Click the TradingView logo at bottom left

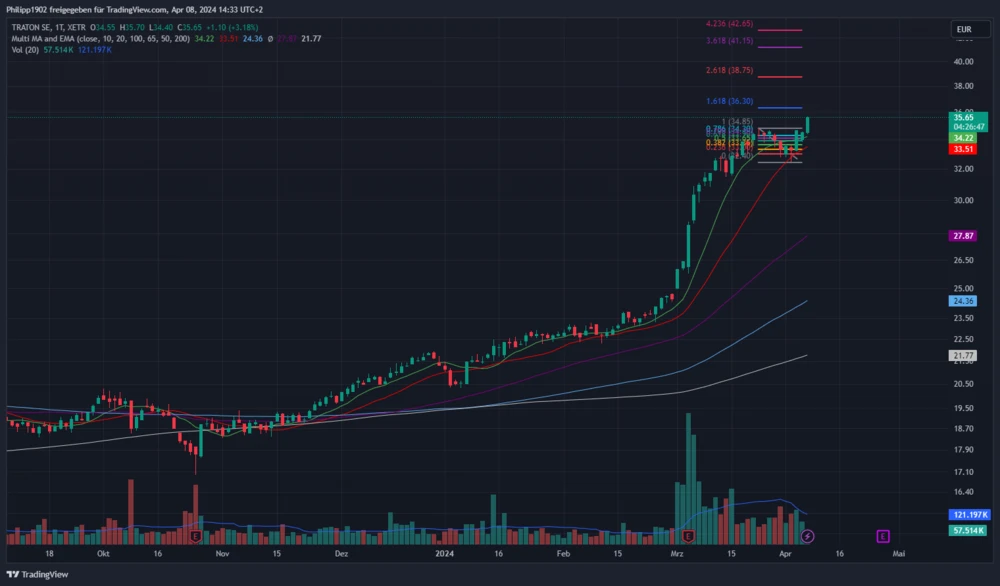point(38,574)
